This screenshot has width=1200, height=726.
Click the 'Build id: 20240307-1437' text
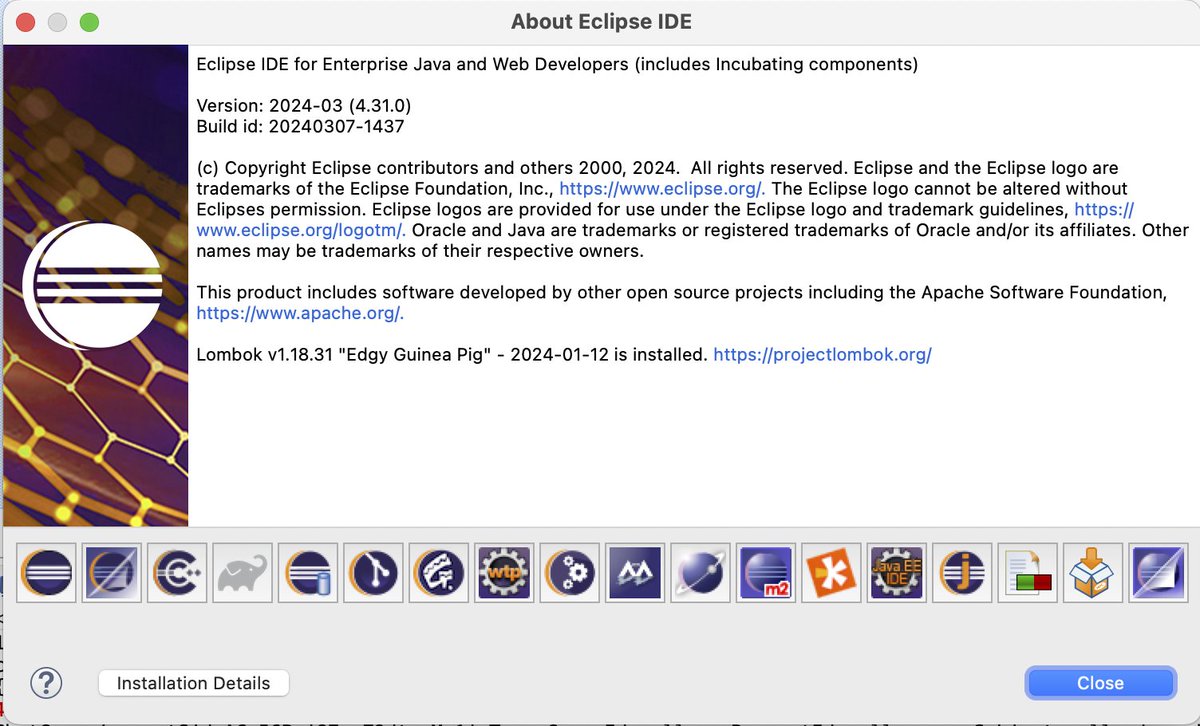[x=300, y=126]
